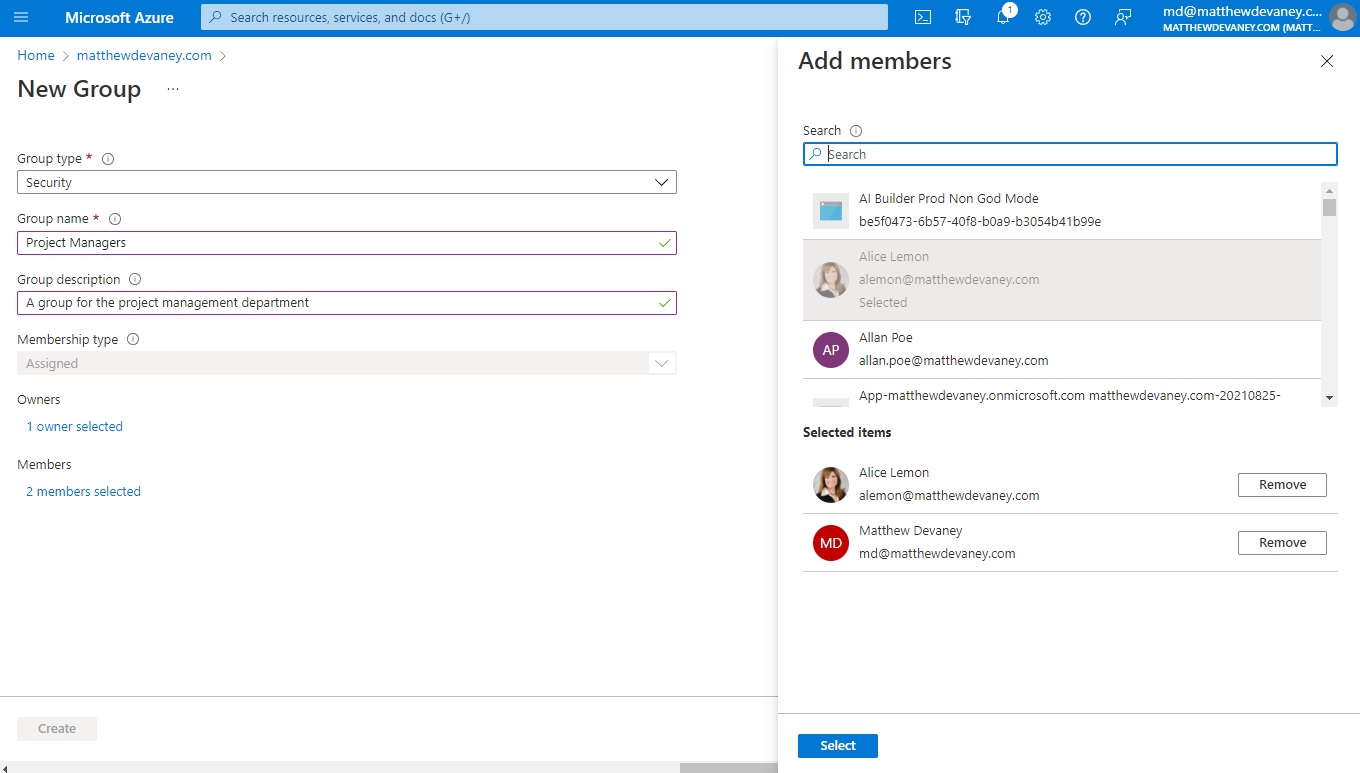Screen dimensions: 1360x773
Task: Open the Help question mark menu
Action: pyautogui.click(x=1083, y=18)
